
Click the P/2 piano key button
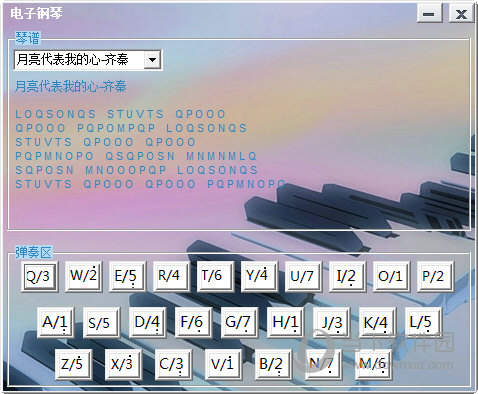coord(435,277)
